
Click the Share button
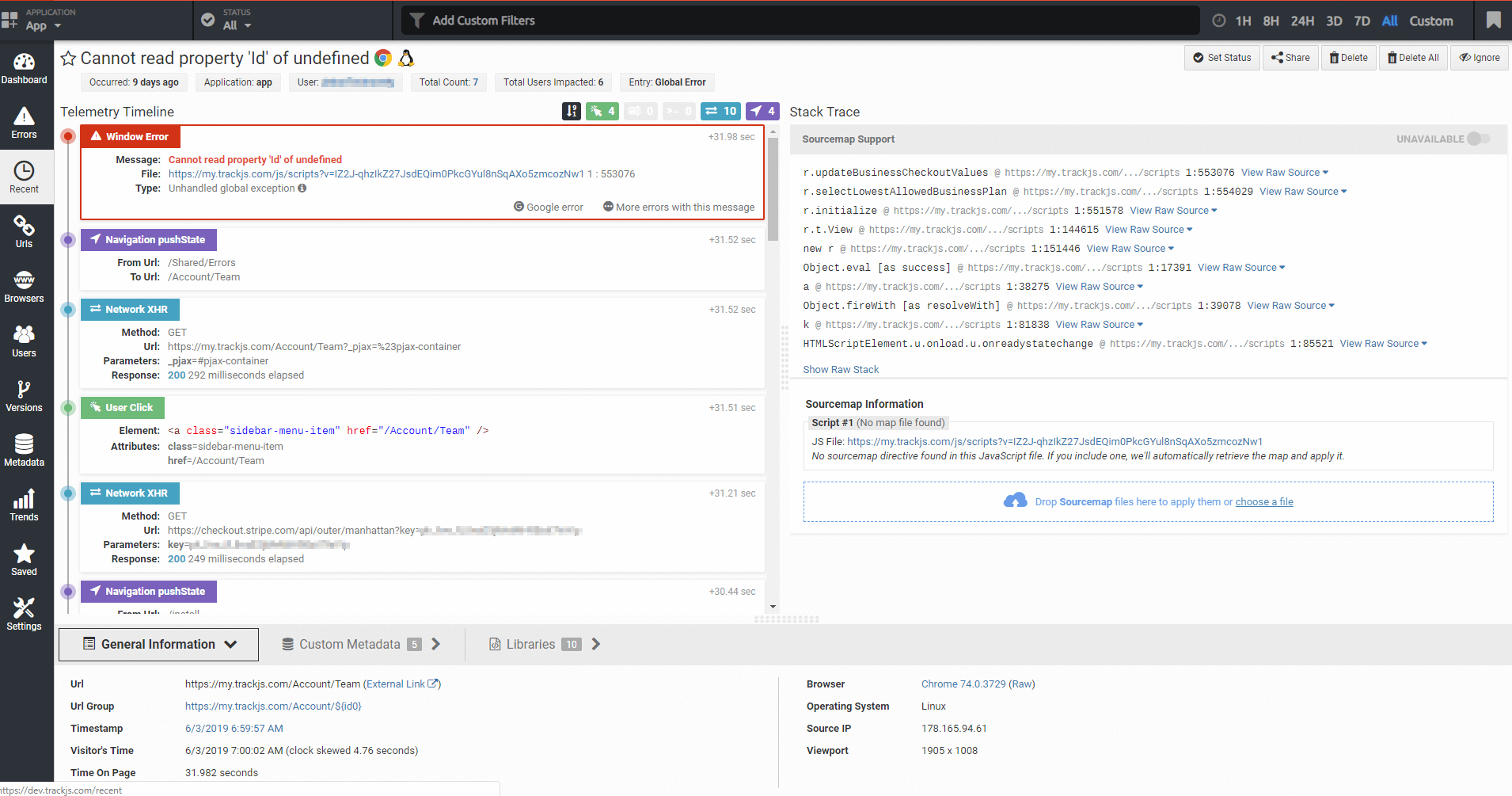[1290, 58]
